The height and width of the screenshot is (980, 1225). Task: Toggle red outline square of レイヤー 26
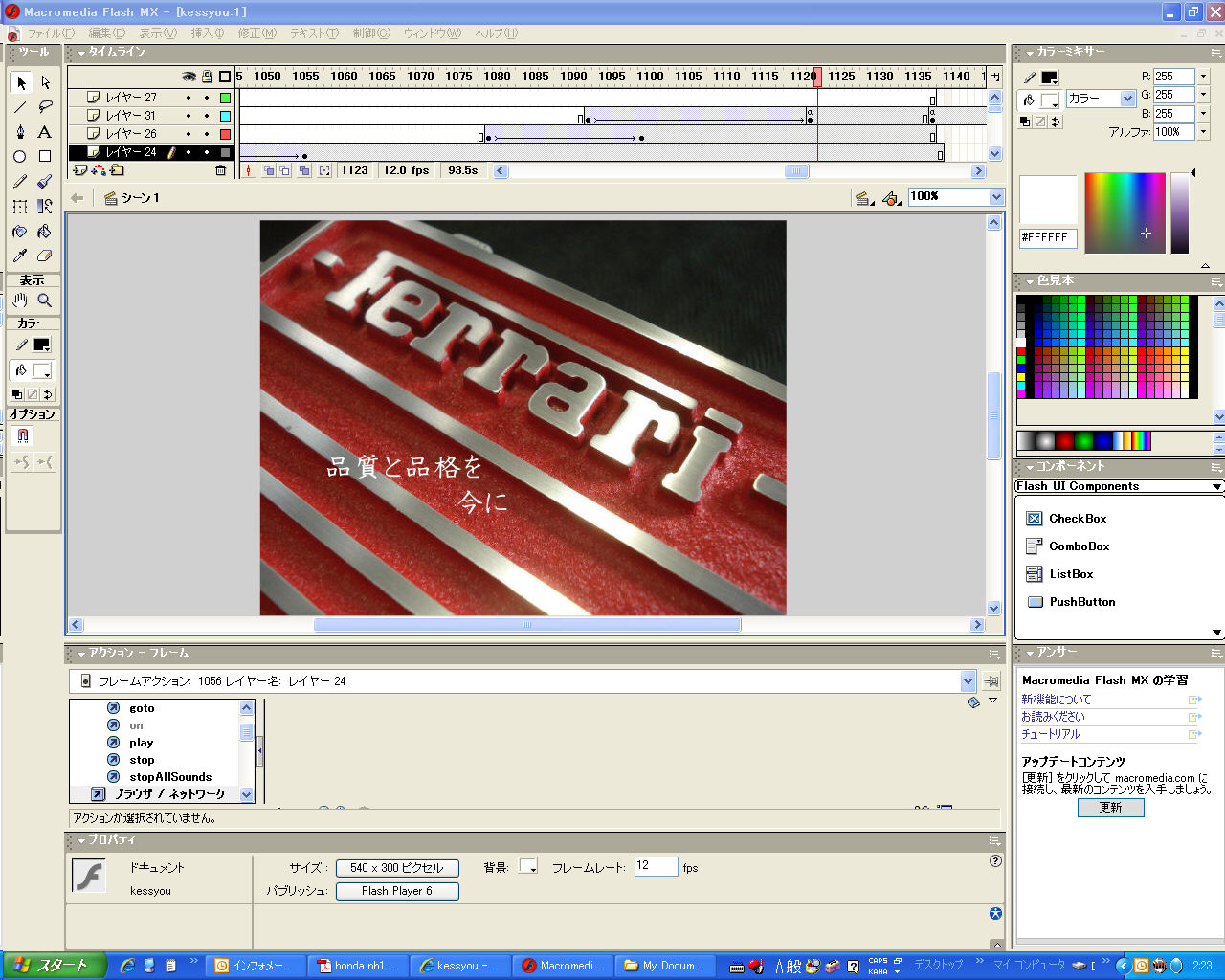[x=225, y=134]
